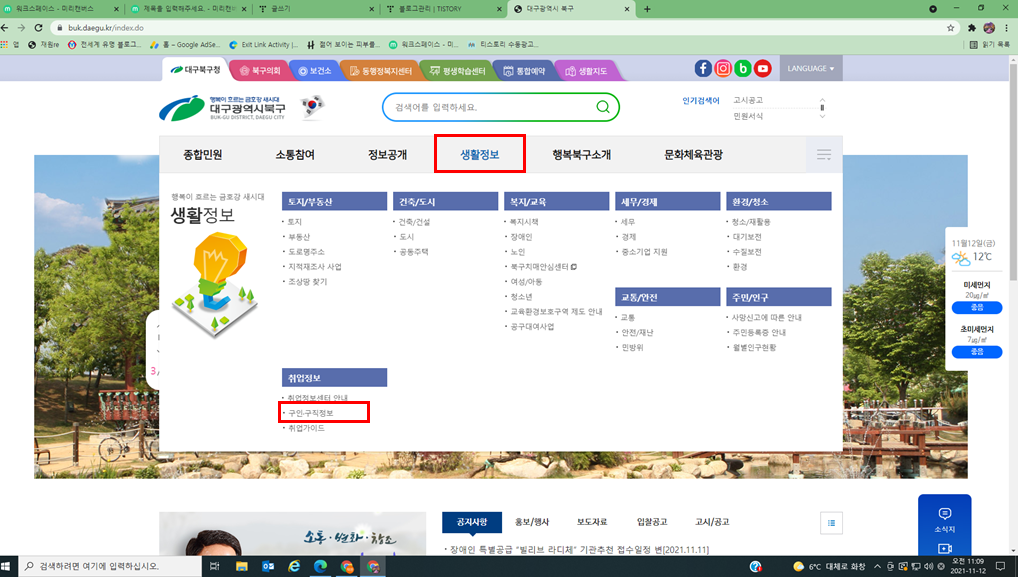
Task: Click the 대구광역시북구 logo
Action: pyautogui.click(x=223, y=108)
